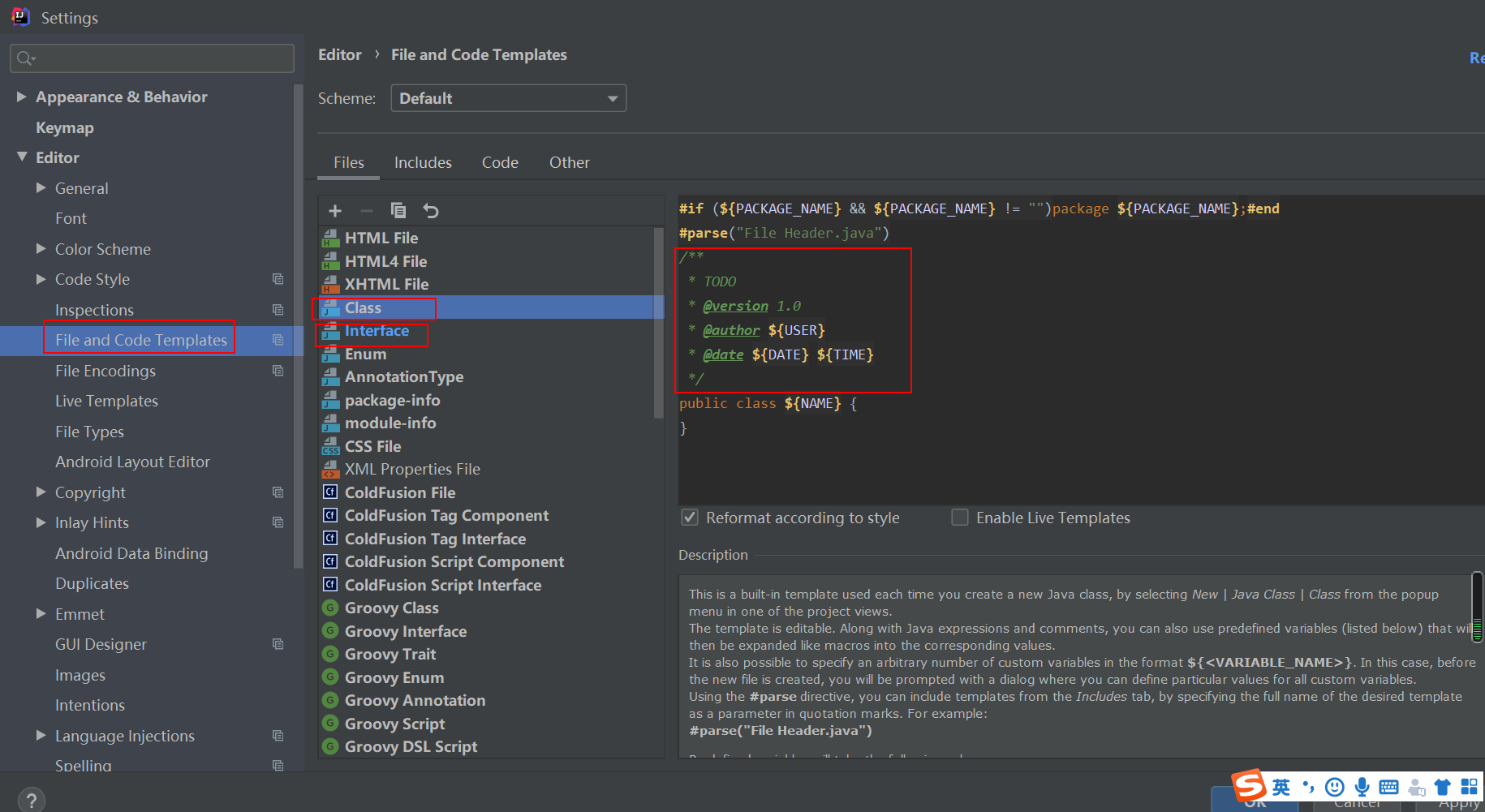This screenshot has height=812, width=1485.
Task: Click the settings search field
Action: 153,58
